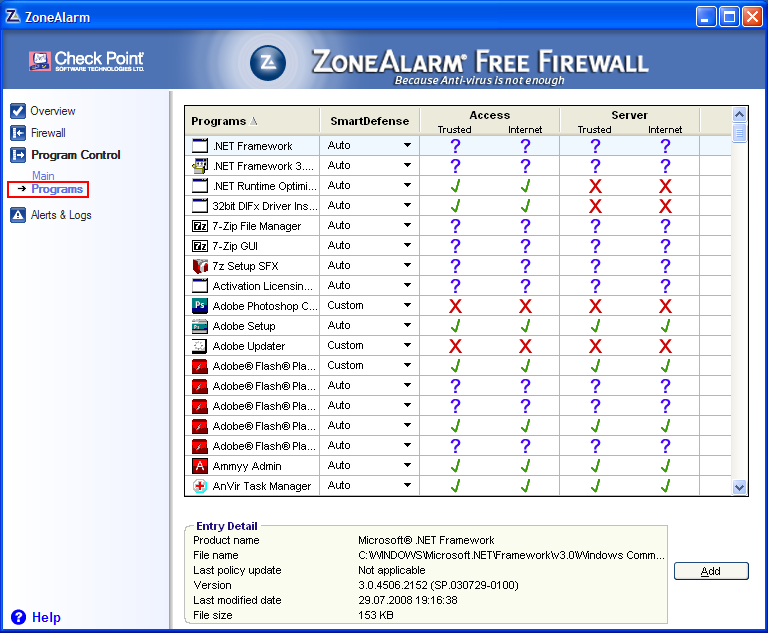The height and width of the screenshot is (633, 768).
Task: Toggle Trusted access for Adobe Updater
Action: pyautogui.click(x=455, y=346)
